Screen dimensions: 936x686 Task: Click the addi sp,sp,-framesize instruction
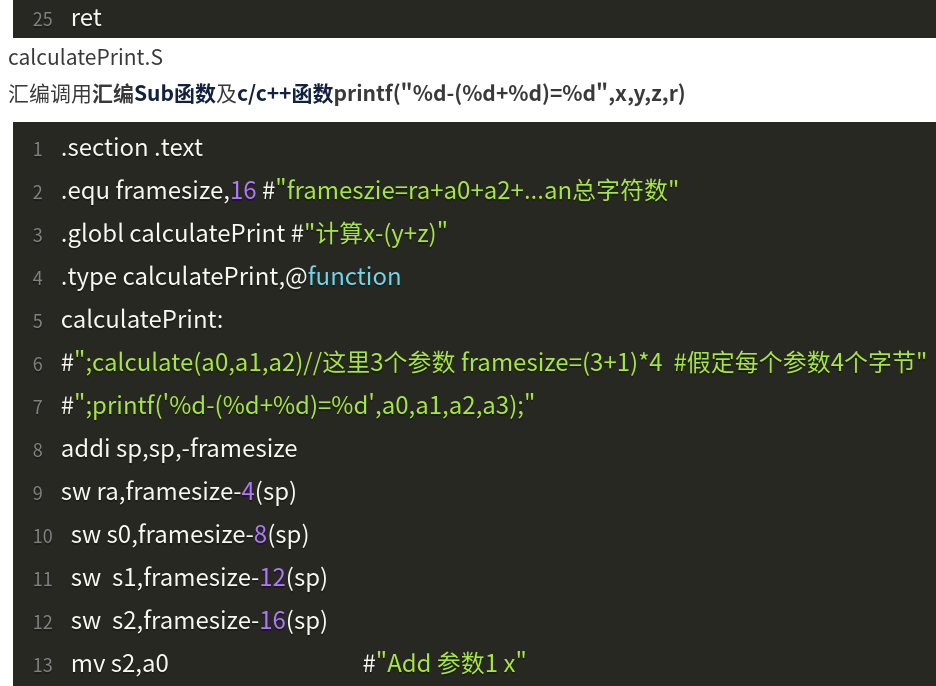click(179, 449)
